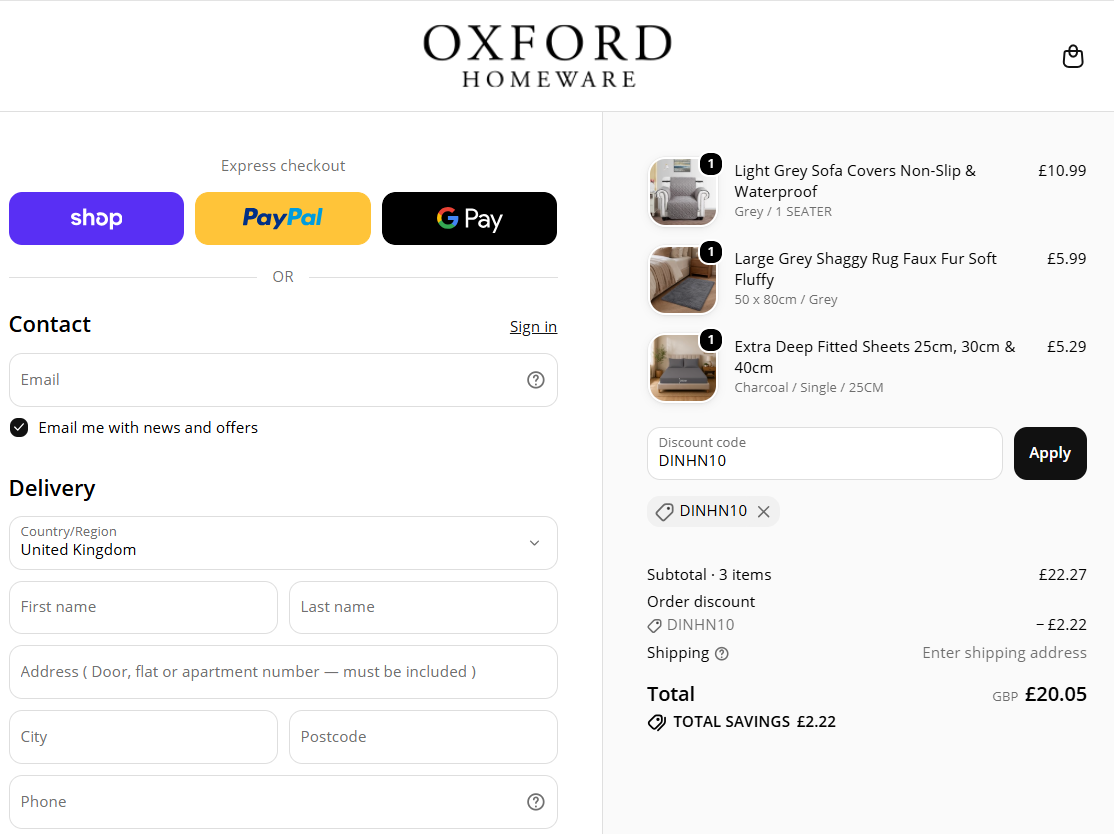Open Extra Deep Fitted Sheets thumbnail
This screenshot has width=1114, height=834.
click(683, 368)
